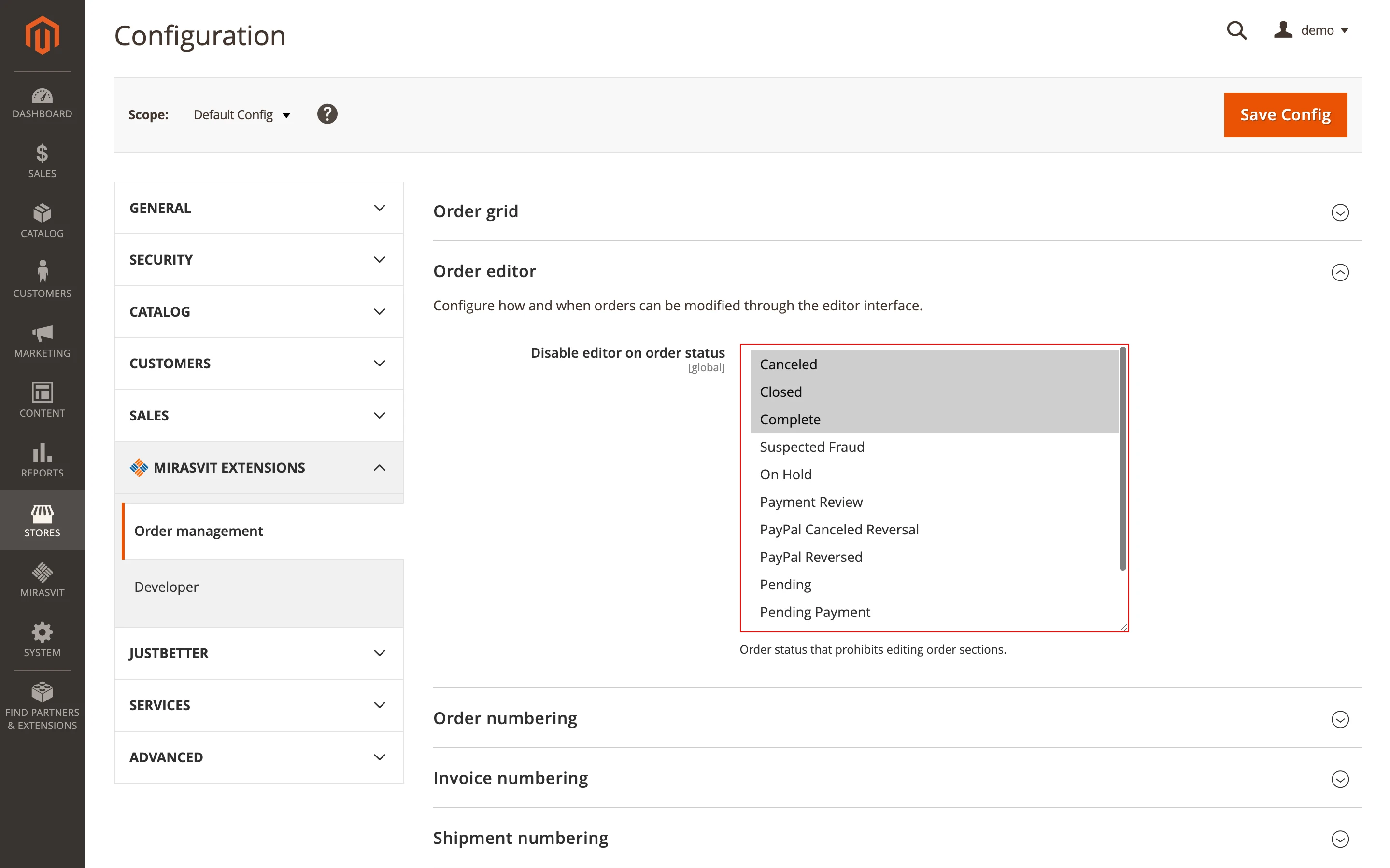The image size is (1390, 868).
Task: Click the Save Config button
Action: (x=1286, y=114)
